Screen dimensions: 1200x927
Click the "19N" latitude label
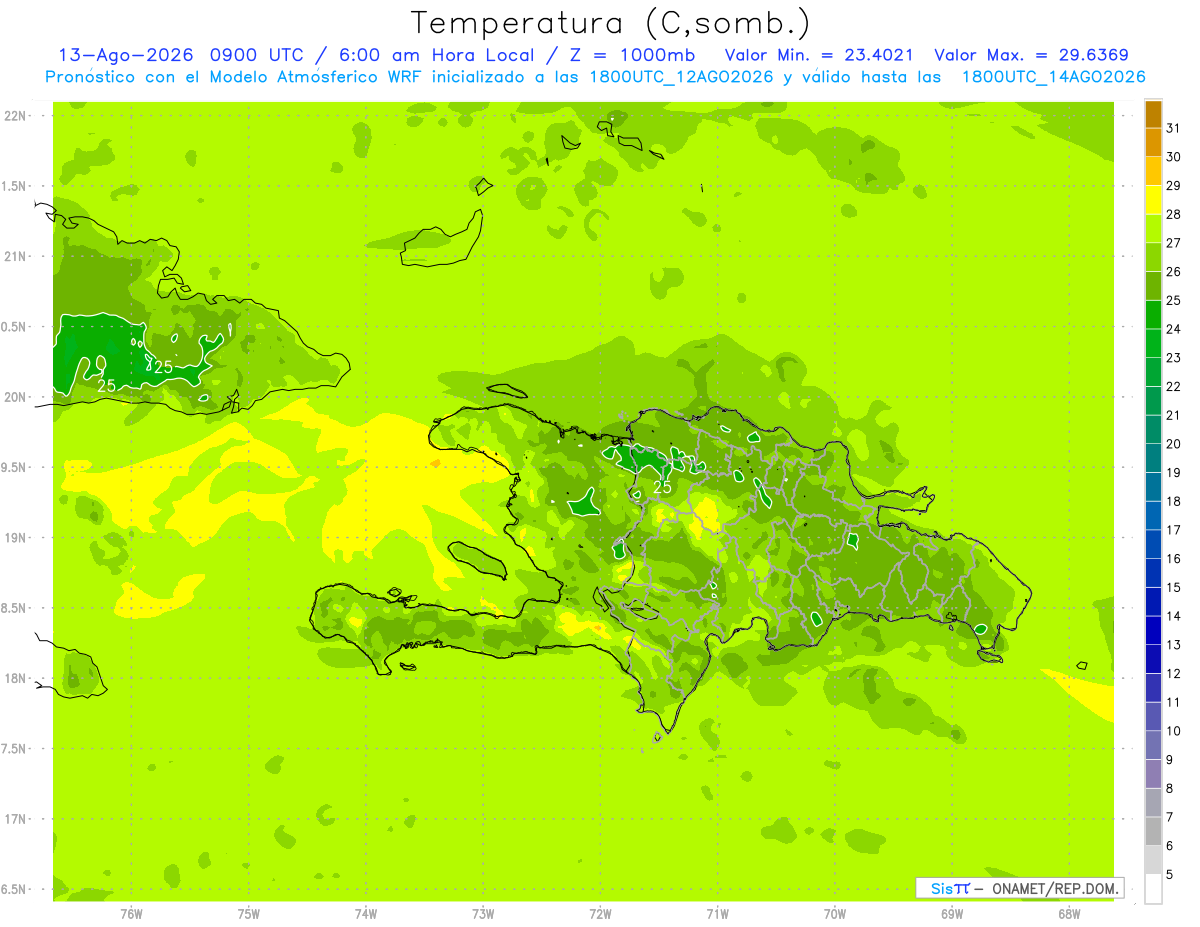pyautogui.click(x=15, y=538)
